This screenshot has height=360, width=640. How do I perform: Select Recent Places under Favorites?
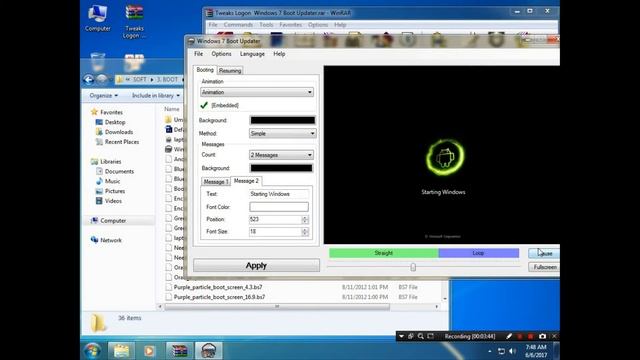point(117,142)
